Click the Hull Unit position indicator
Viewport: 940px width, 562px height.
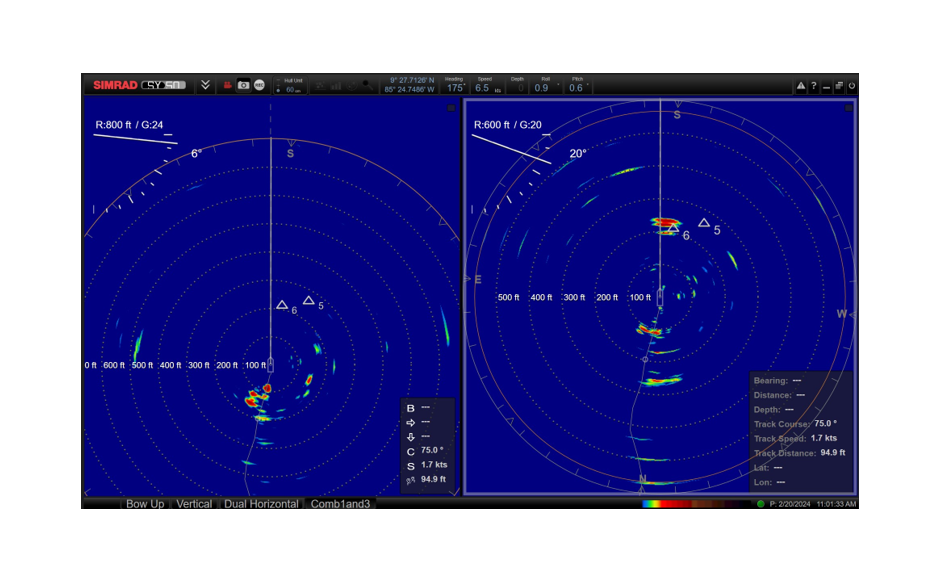(x=289, y=86)
